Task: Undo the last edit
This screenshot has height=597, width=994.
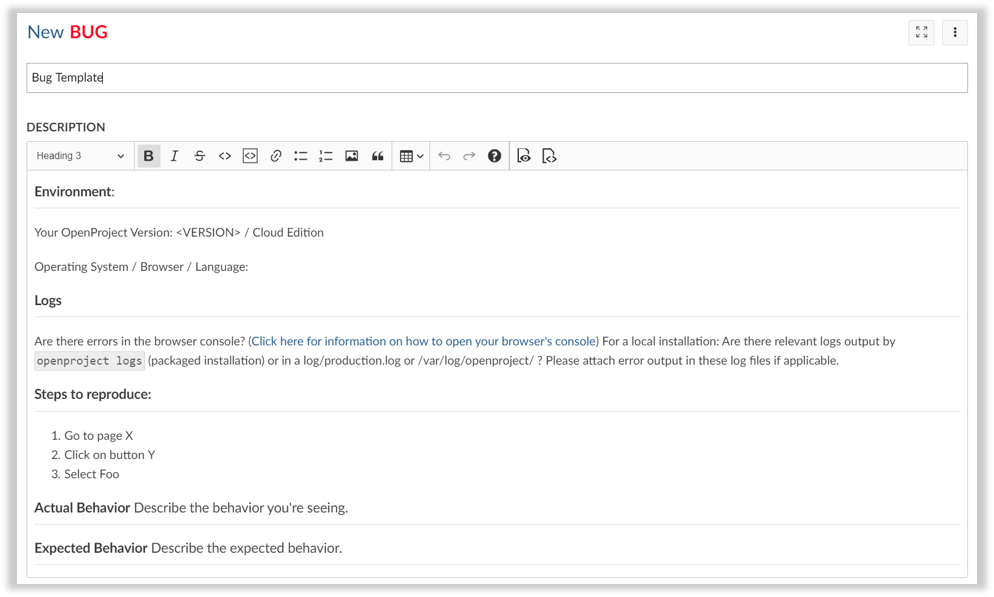Action: click(x=444, y=155)
